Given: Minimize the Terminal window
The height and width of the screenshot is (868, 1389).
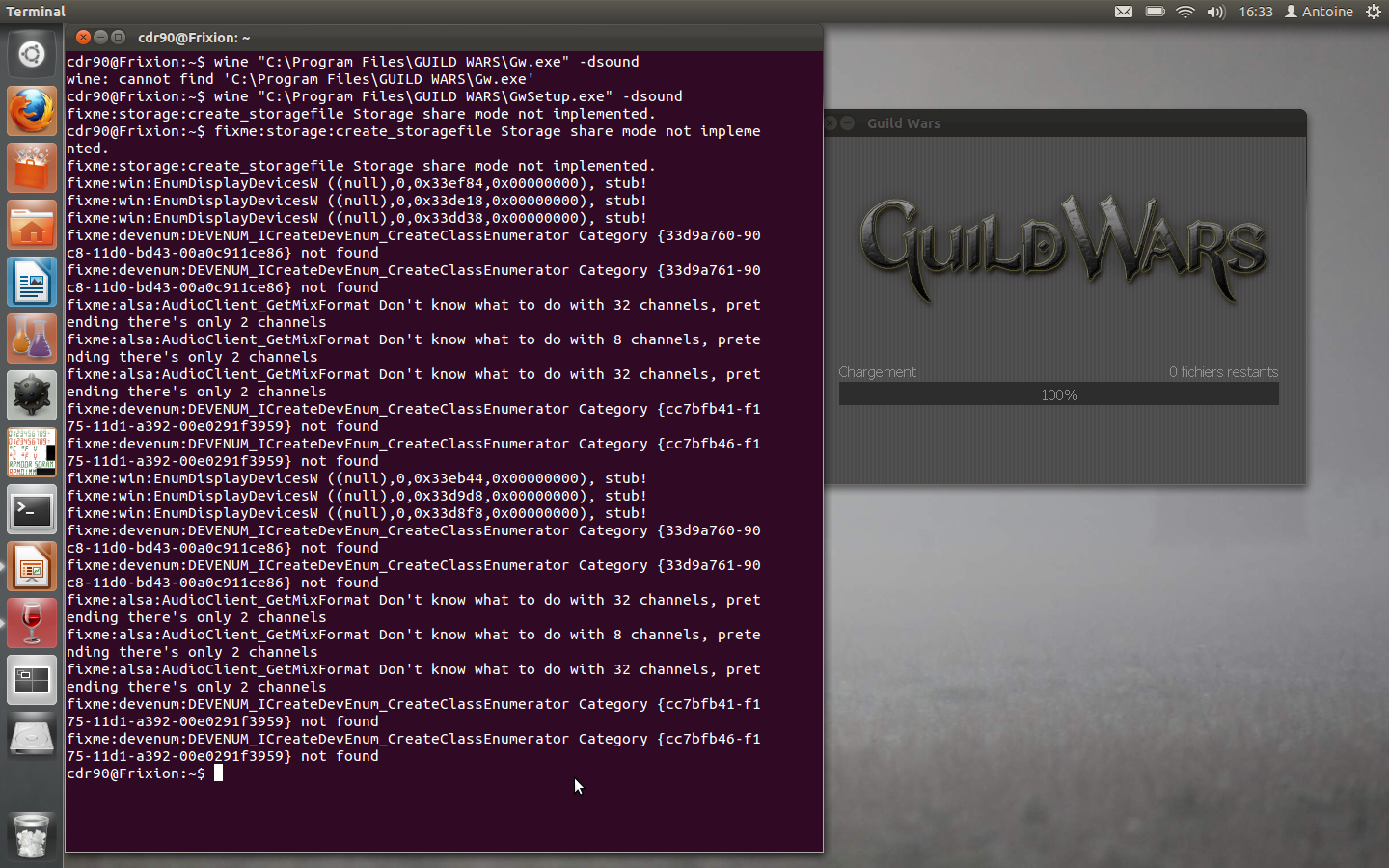Looking at the screenshot, I should coord(100,37).
